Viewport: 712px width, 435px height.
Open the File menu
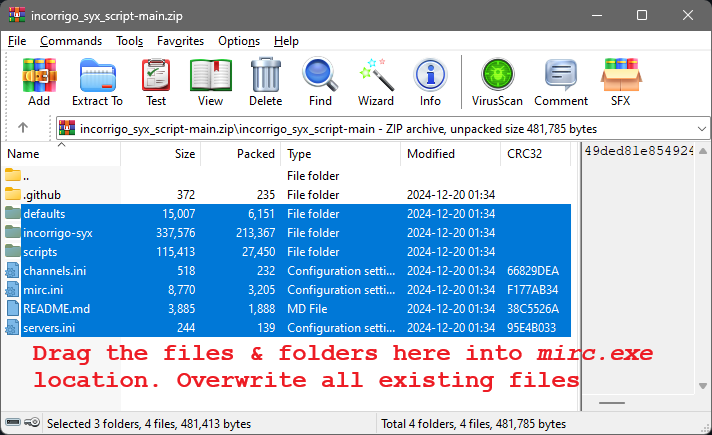(17, 41)
